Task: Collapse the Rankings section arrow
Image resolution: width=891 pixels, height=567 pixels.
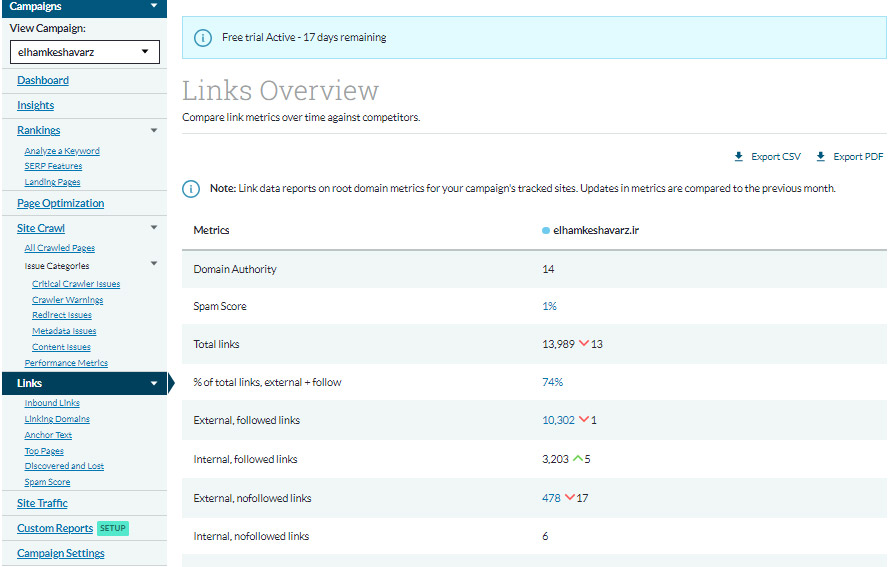Action: tap(154, 130)
